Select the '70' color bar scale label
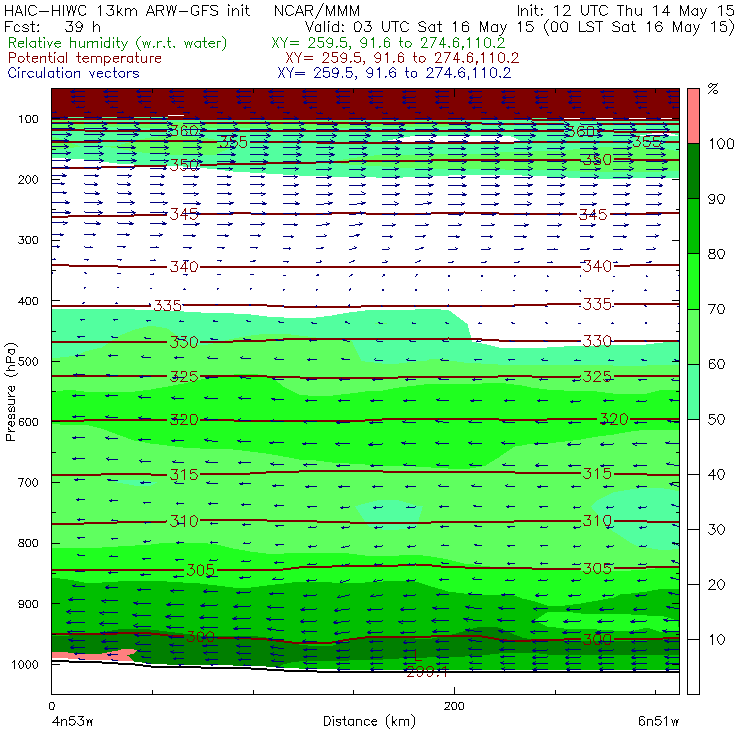 716,309
